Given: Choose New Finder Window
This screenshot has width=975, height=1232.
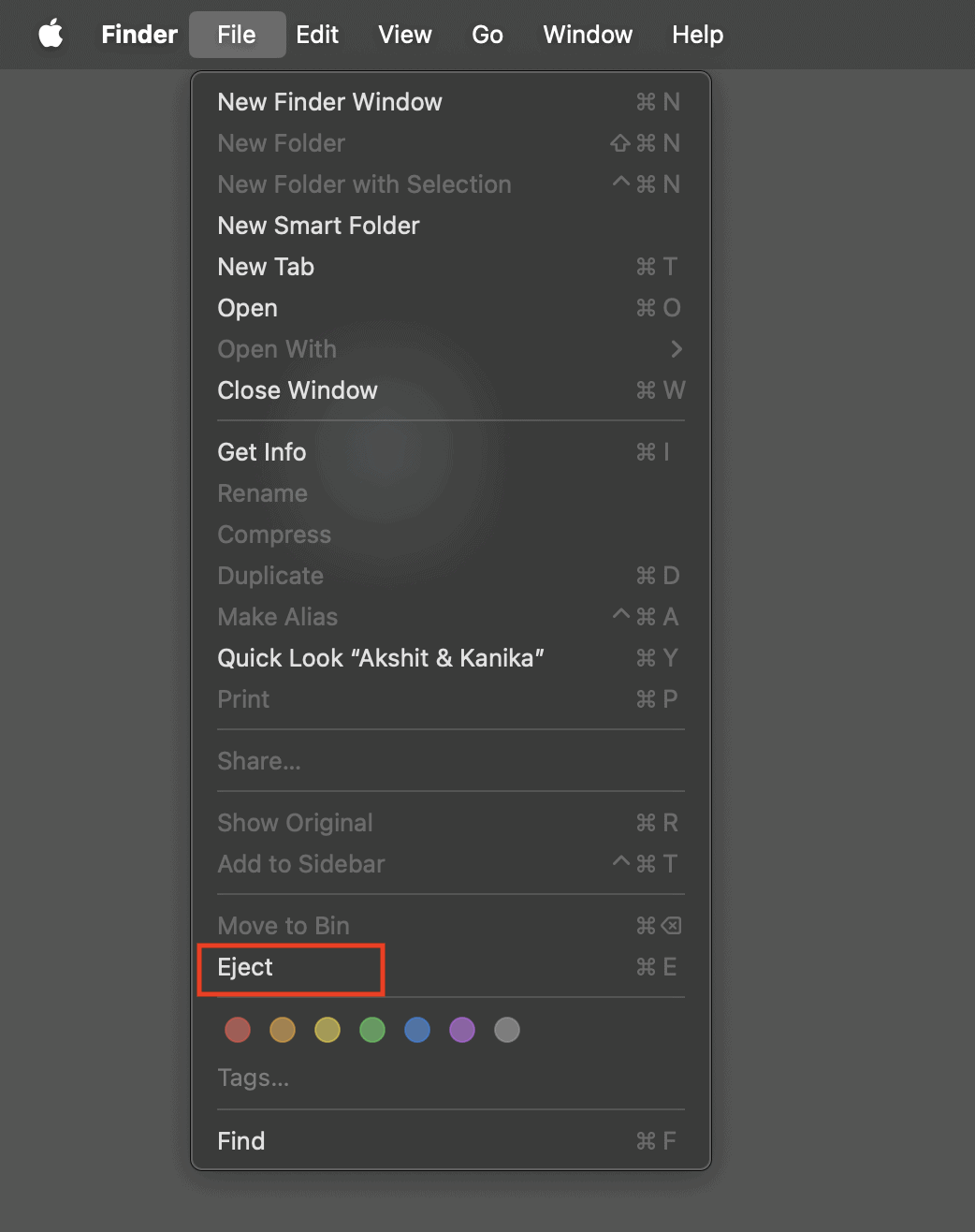Looking at the screenshot, I should coord(329,102).
